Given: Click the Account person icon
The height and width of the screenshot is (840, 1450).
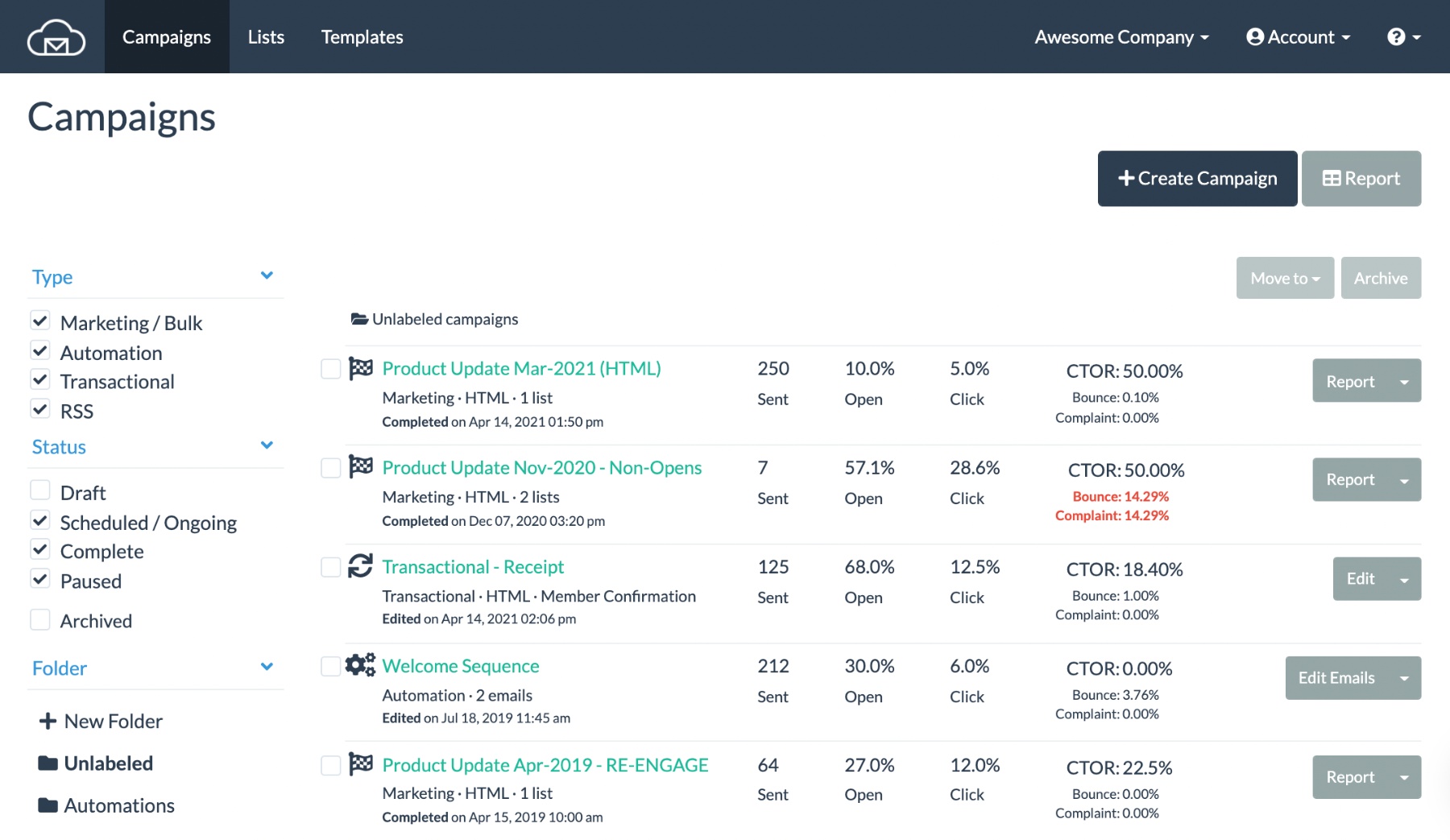Looking at the screenshot, I should pos(1254,36).
